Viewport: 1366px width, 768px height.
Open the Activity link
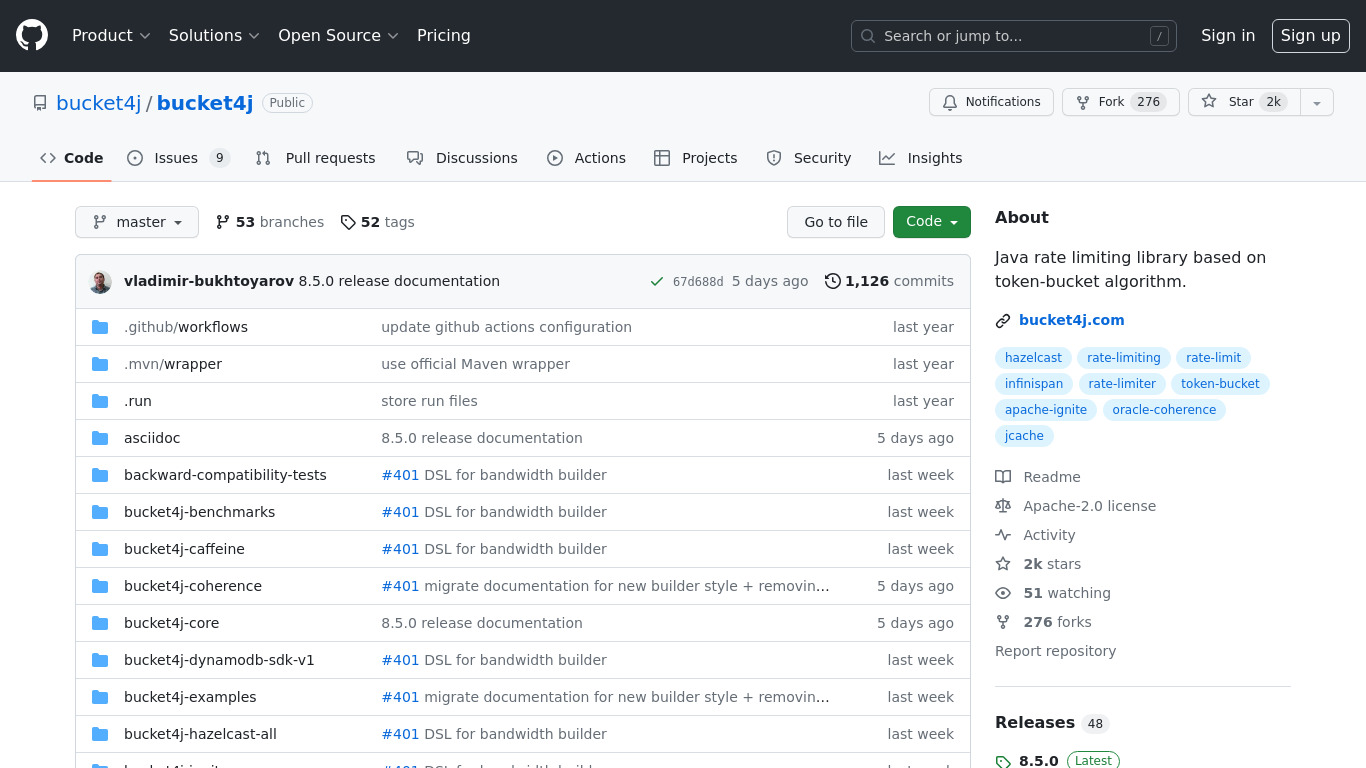(x=1035, y=535)
